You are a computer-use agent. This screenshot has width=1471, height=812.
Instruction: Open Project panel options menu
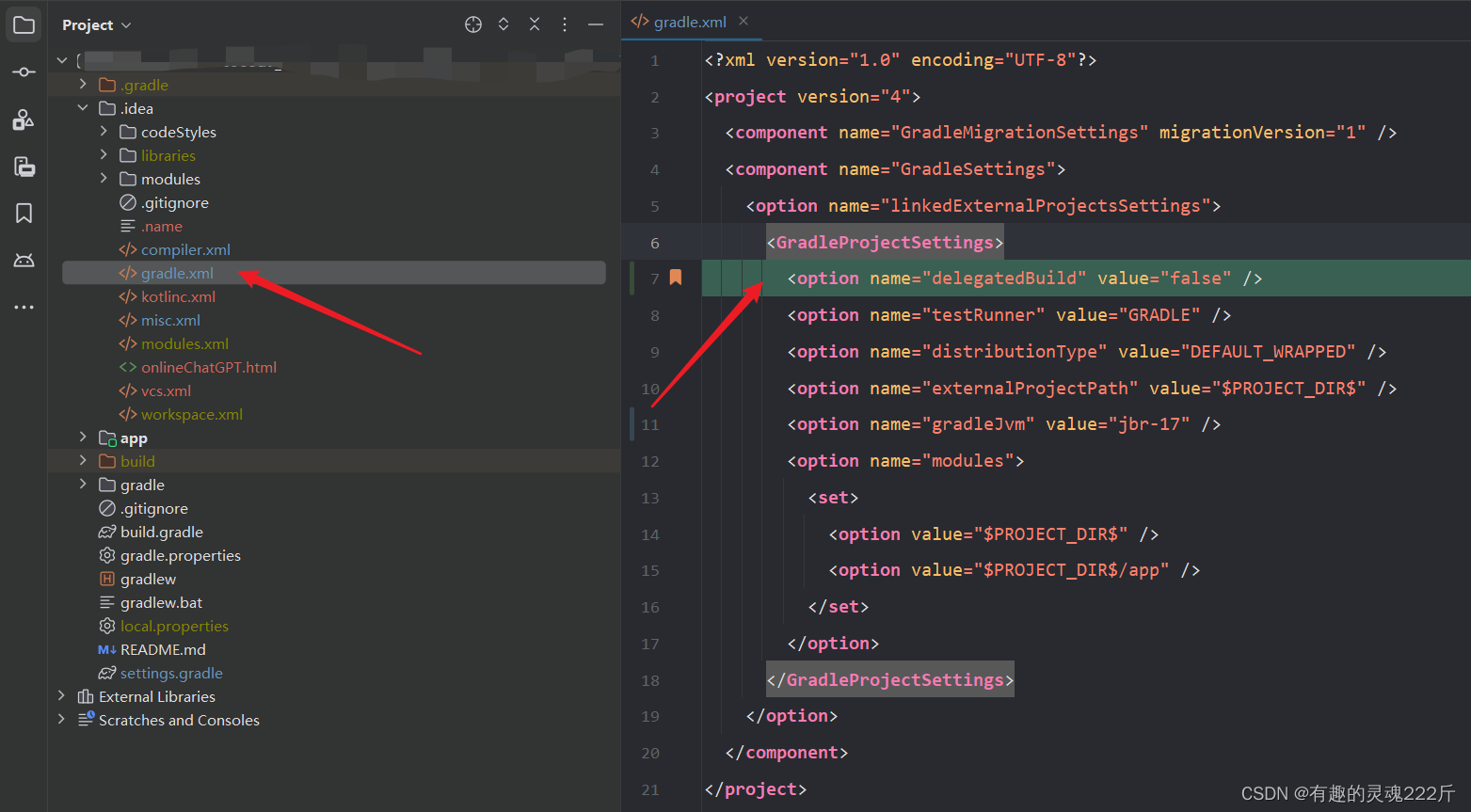pos(565,24)
